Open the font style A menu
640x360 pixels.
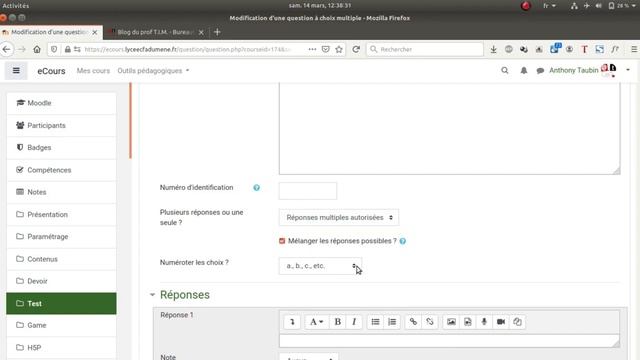(x=316, y=322)
